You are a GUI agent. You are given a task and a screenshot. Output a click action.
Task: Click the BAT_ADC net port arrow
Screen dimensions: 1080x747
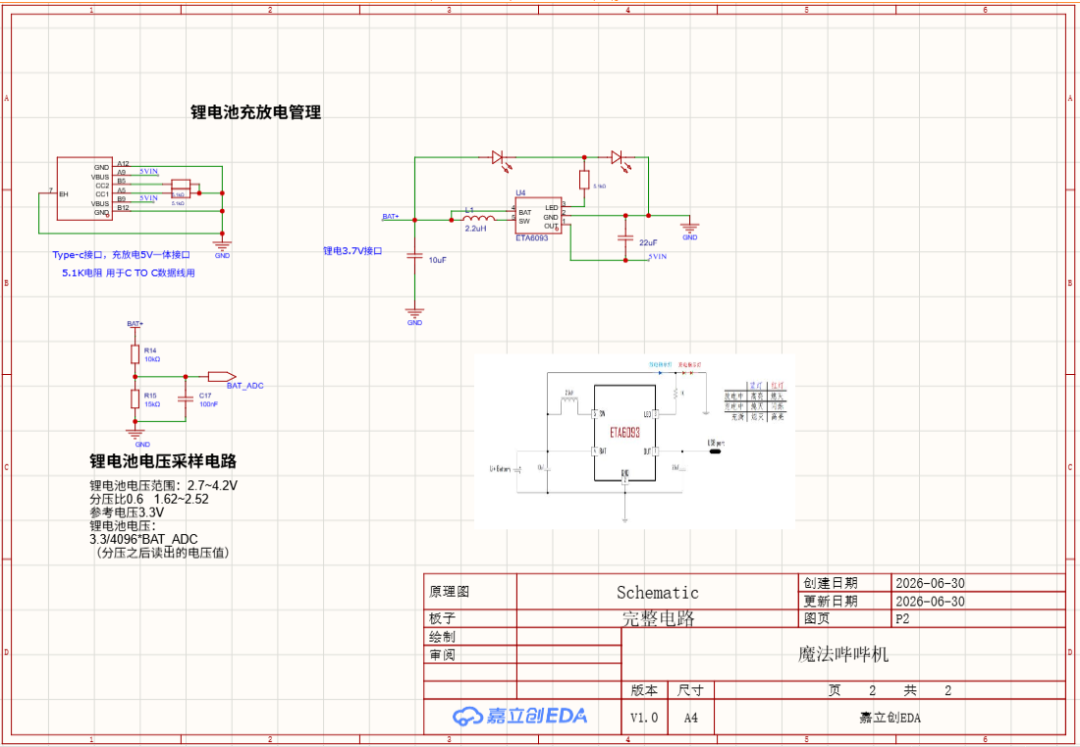(x=222, y=377)
